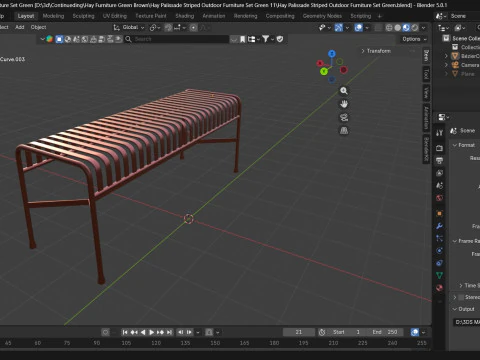Click the asset Search input field

point(177,39)
